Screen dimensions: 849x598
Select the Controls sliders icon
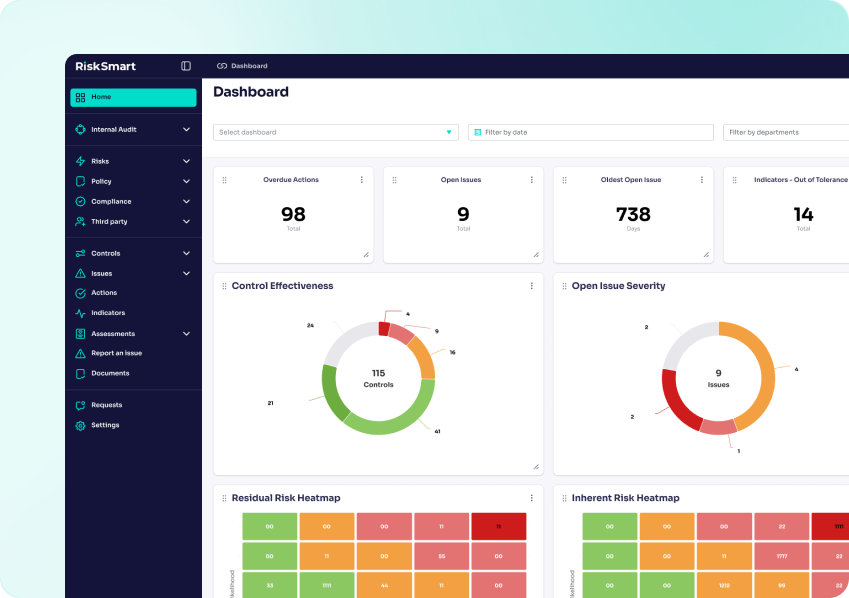pyautogui.click(x=83, y=253)
